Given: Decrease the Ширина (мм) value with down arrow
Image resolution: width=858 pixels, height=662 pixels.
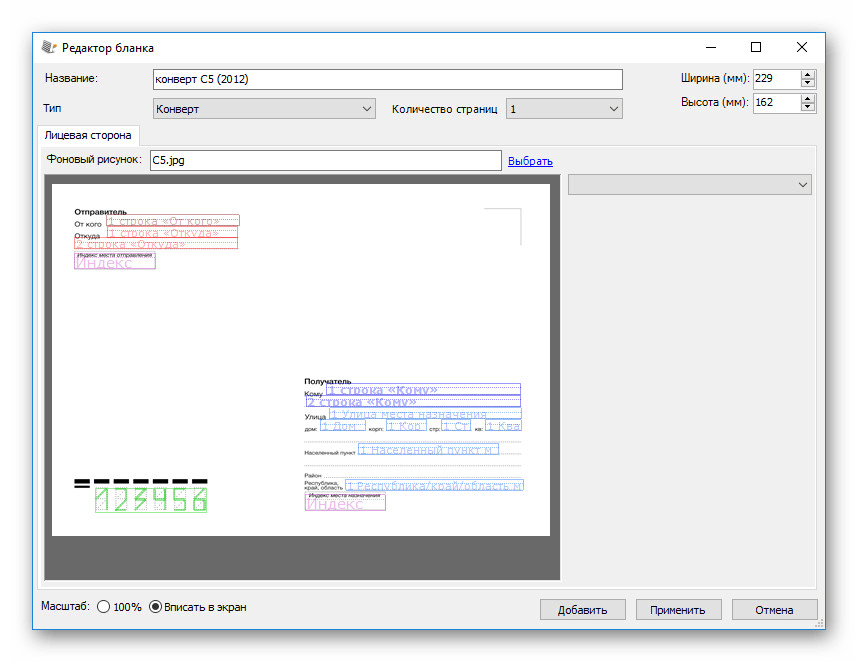Looking at the screenshot, I should (x=808, y=83).
